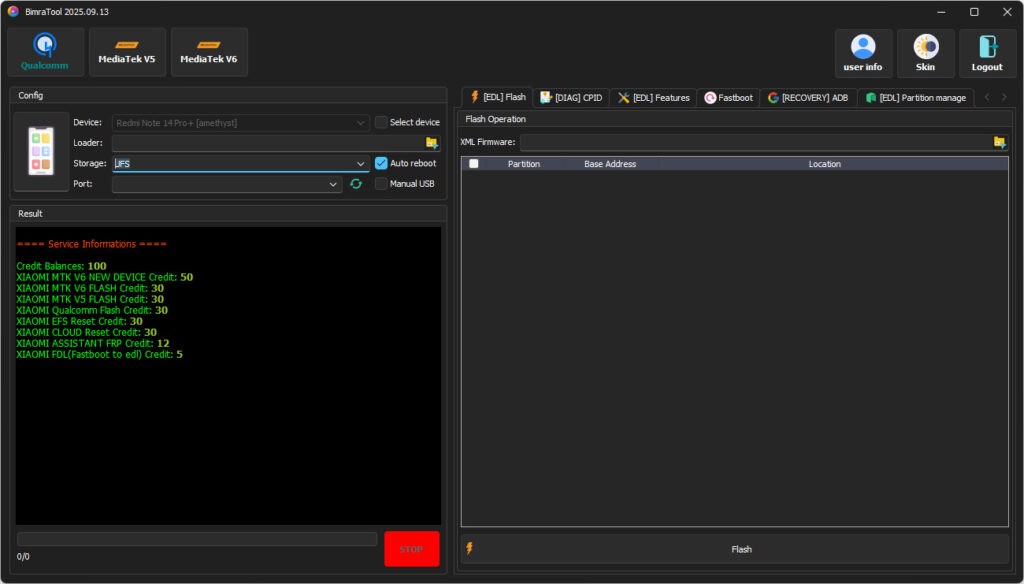Open the Port dropdown list
Viewport: 1024px width, 584px height.
pyautogui.click(x=333, y=184)
